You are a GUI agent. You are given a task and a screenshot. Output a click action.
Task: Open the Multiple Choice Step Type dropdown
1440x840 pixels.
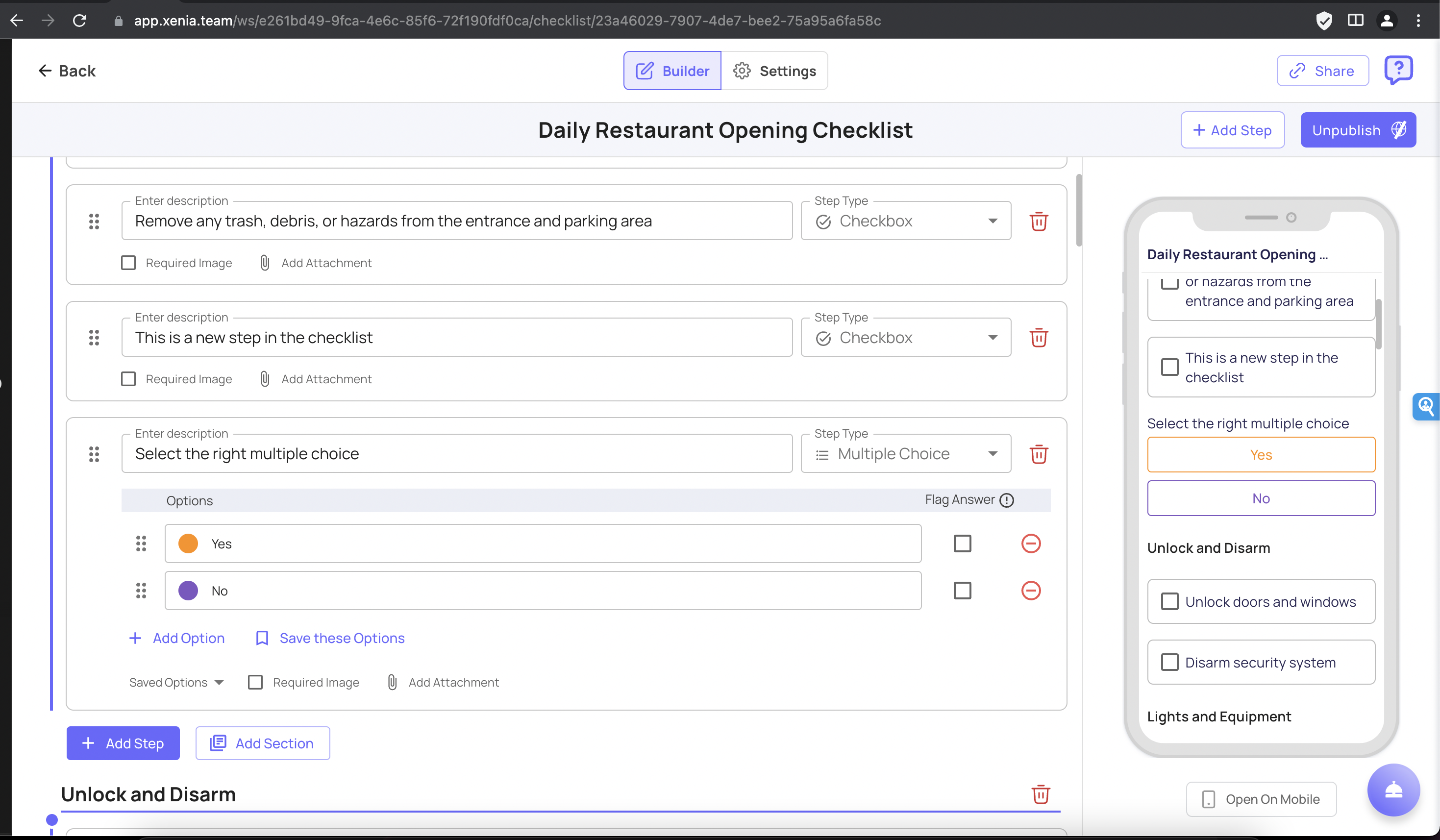(906, 454)
